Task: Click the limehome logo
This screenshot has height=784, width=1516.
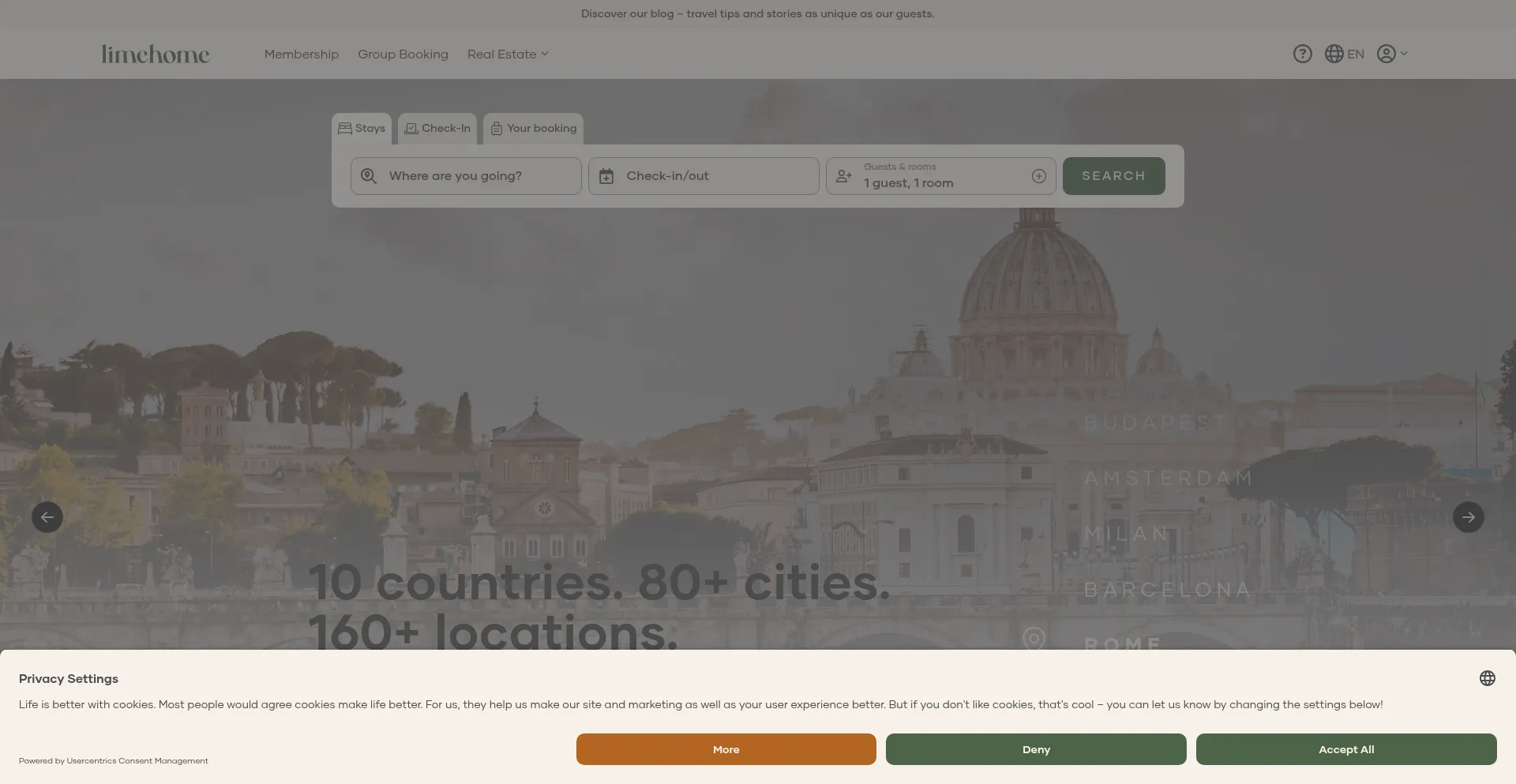Action: 156,54
